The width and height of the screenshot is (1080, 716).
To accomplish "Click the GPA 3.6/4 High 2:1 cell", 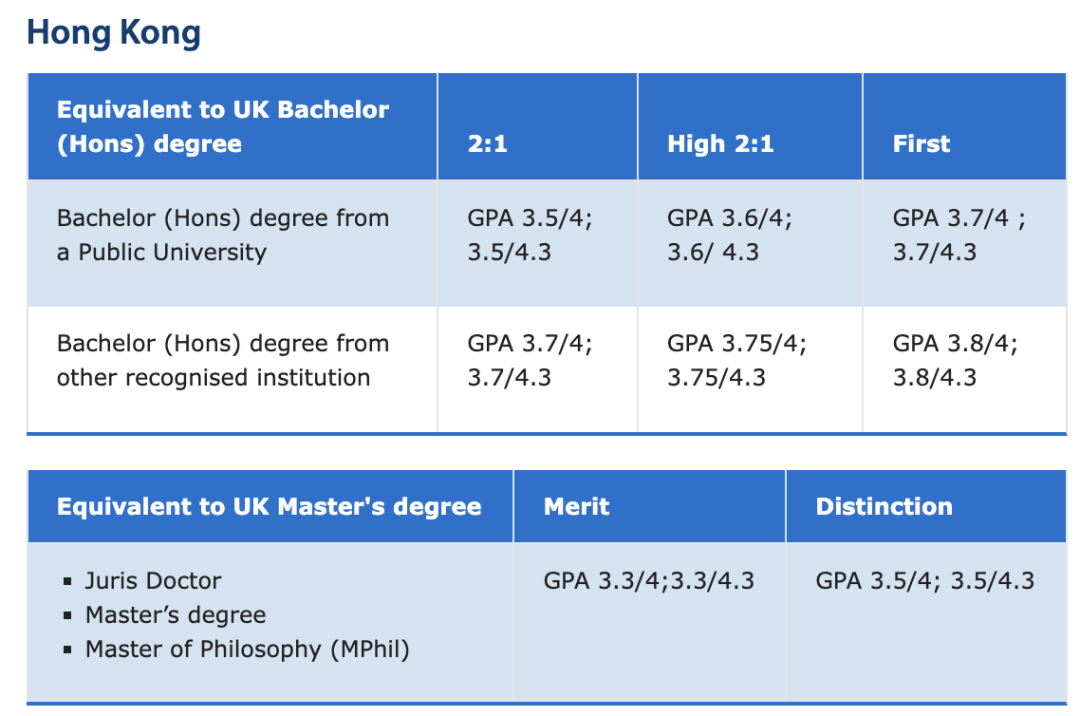I will click(x=750, y=243).
